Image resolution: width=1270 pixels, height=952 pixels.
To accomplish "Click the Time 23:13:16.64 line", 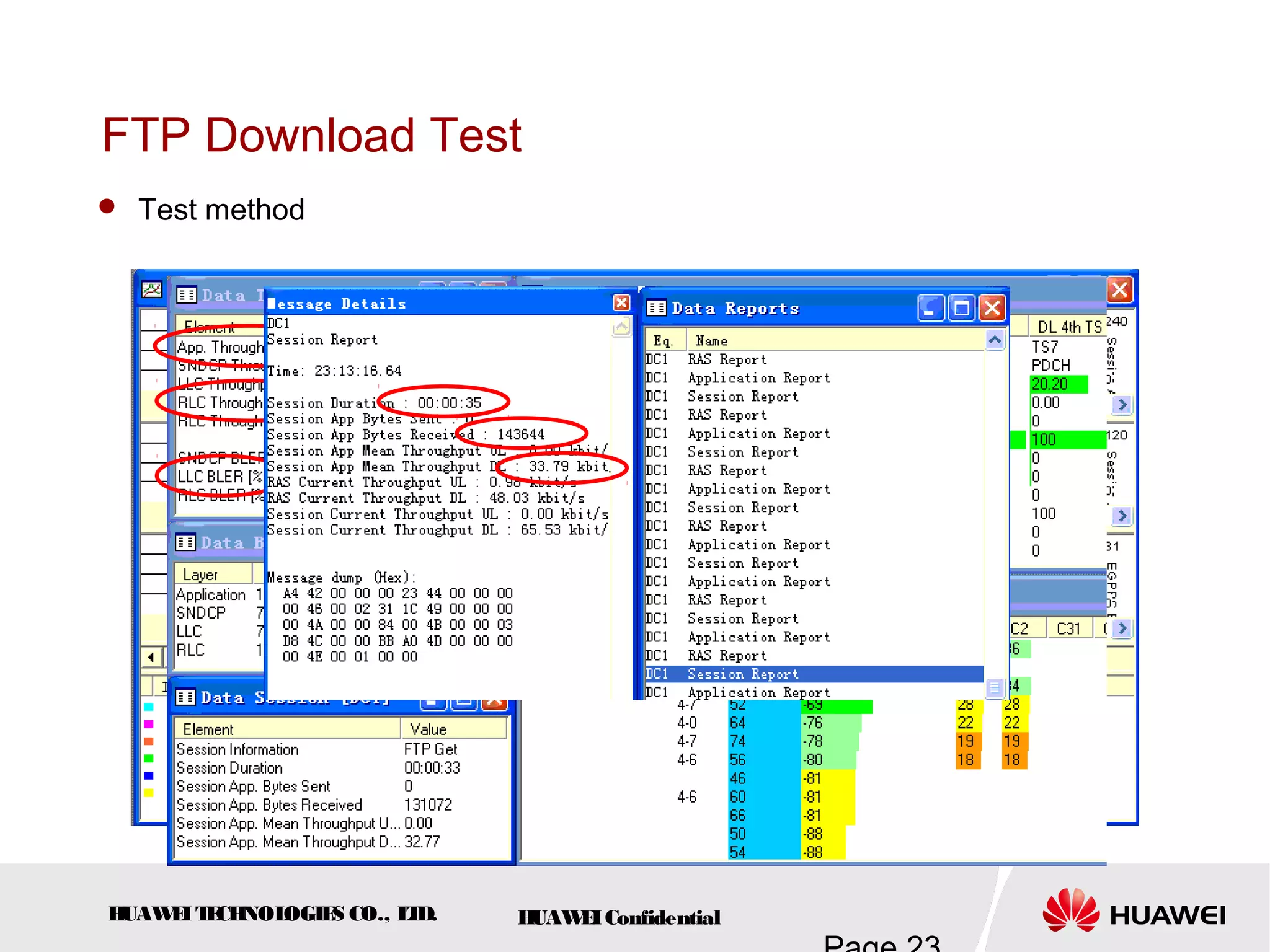I will 334,371.
